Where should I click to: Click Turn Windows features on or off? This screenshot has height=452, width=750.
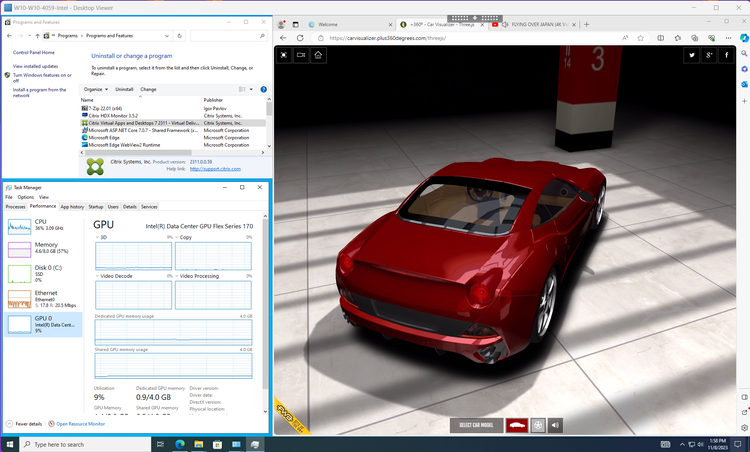[42, 77]
